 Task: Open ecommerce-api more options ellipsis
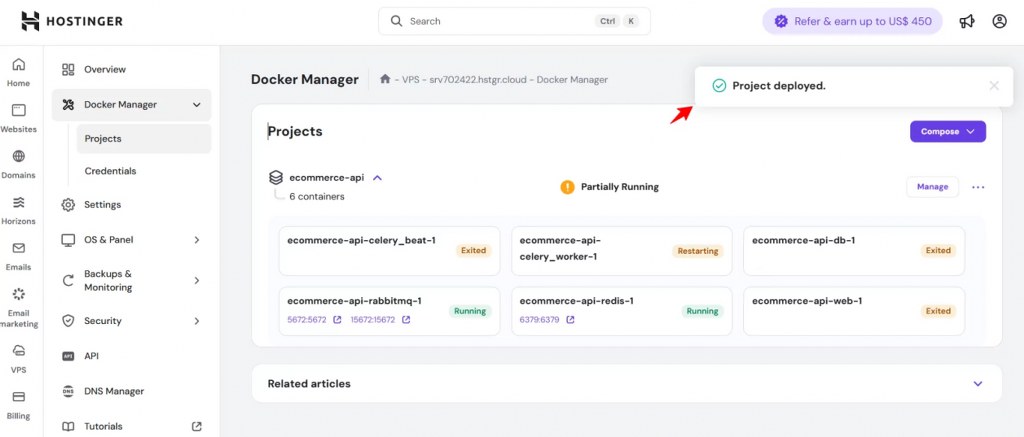click(x=978, y=187)
